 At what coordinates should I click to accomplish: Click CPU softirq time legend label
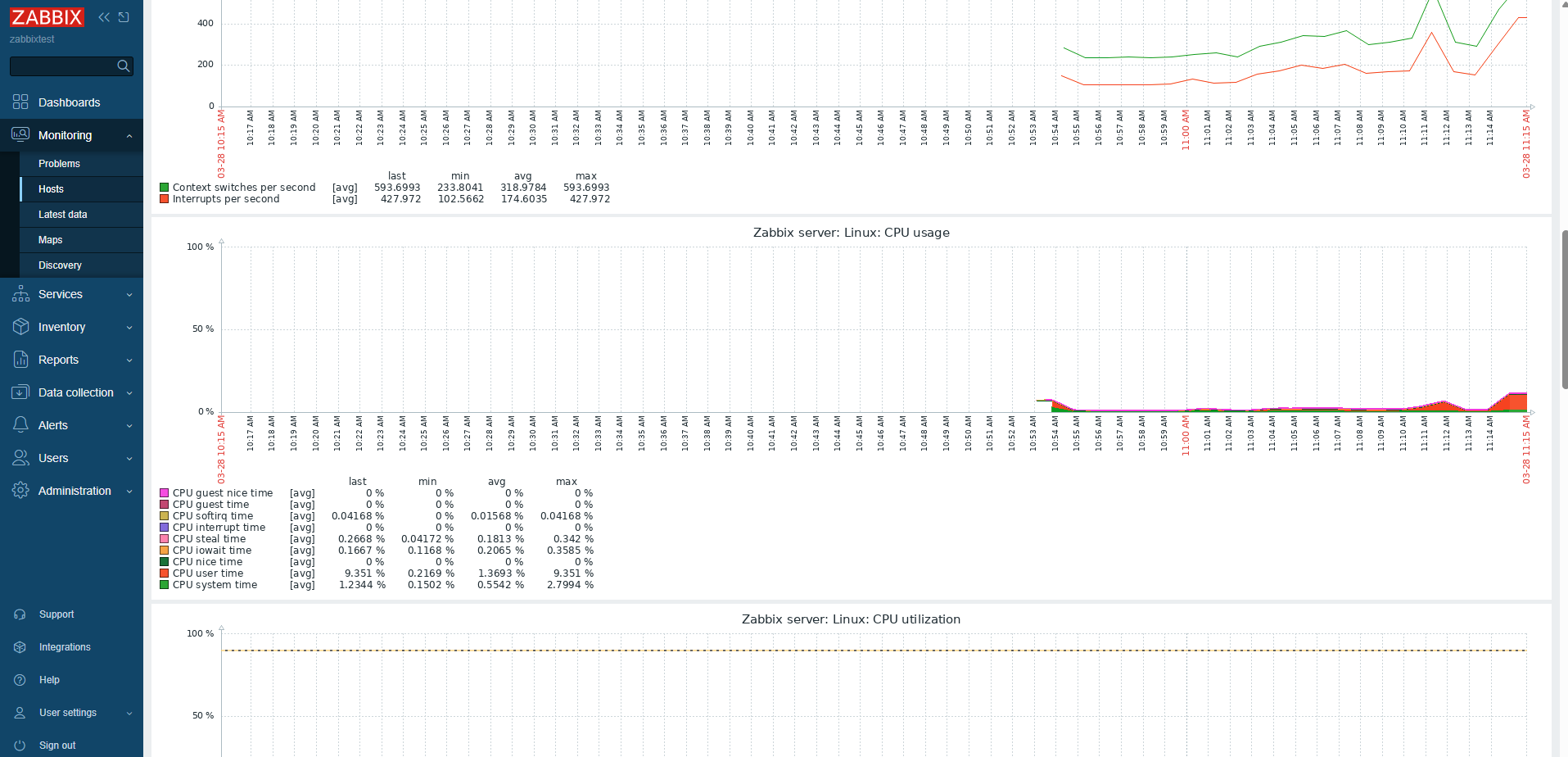213,516
